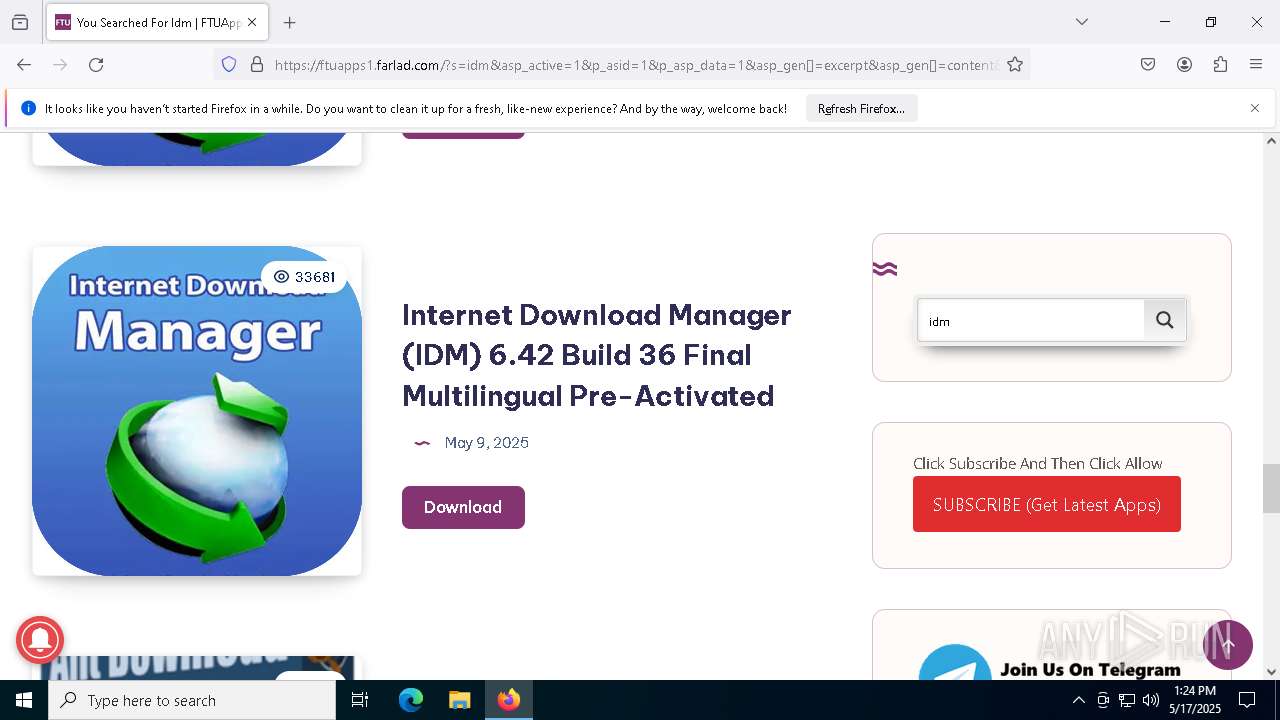The image size is (1280, 720).
Task: Open Firefox application hamburger menu
Action: [x=1256, y=65]
